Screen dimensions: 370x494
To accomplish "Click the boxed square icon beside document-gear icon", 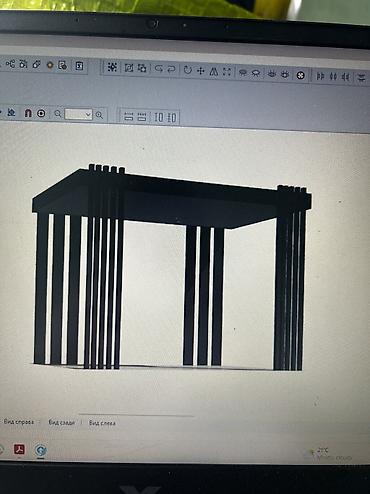I will coord(79,66).
